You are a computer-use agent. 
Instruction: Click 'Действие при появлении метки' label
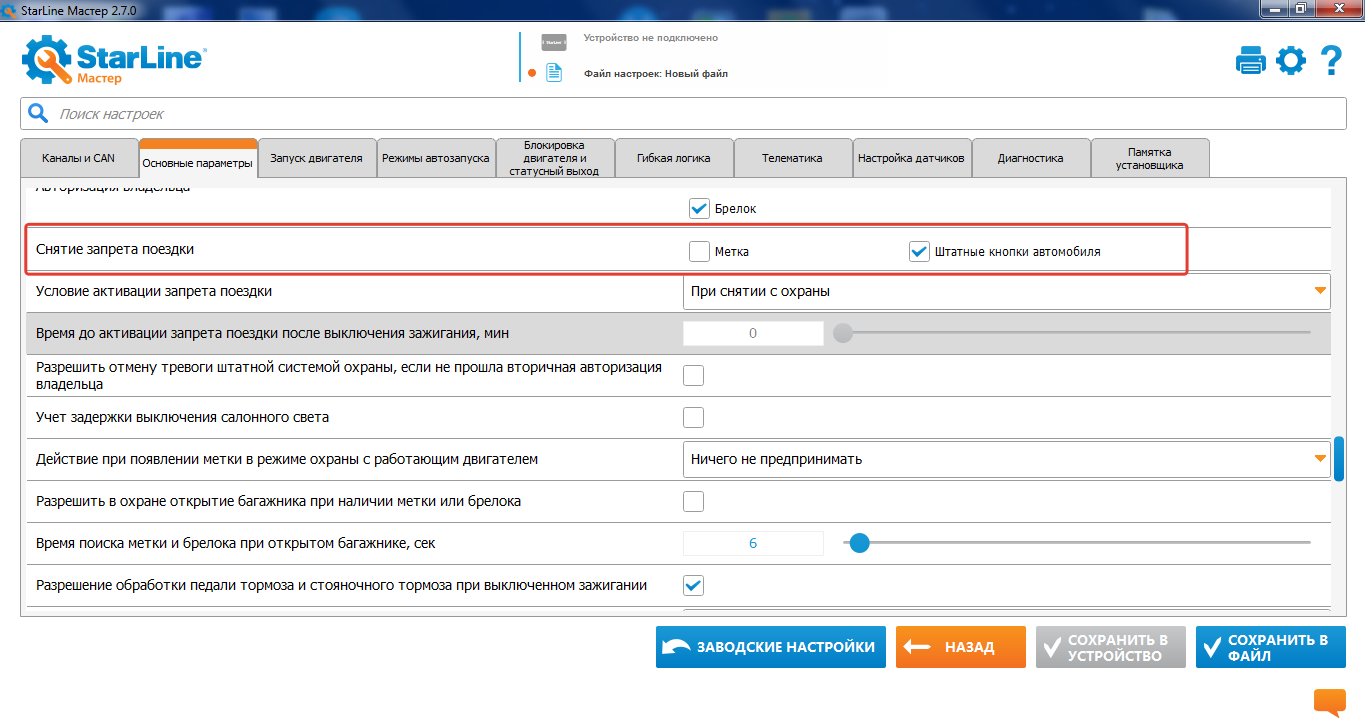click(287, 459)
